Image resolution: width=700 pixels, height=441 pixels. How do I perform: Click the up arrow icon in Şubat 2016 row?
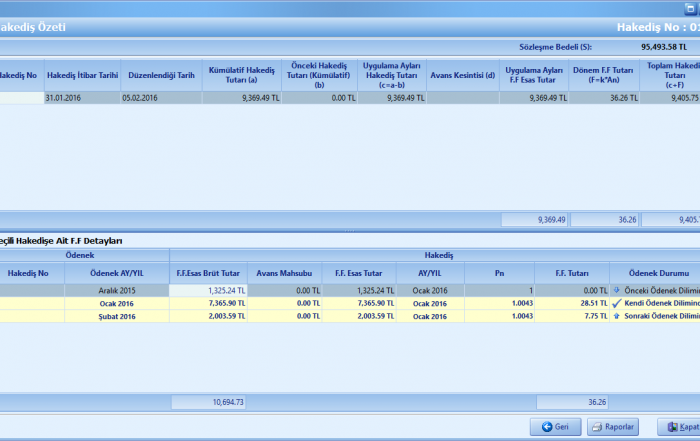(616, 315)
